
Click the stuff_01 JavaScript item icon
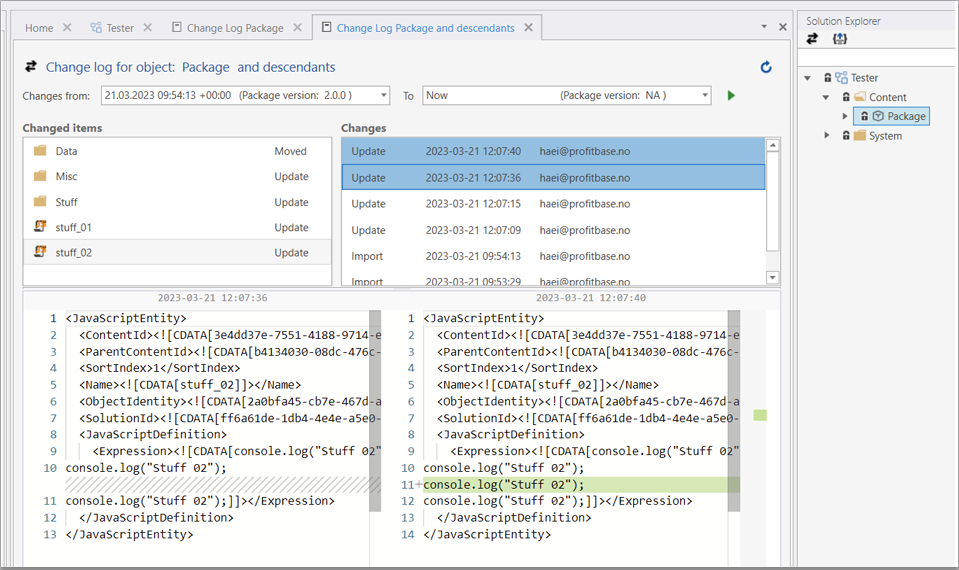(40, 227)
